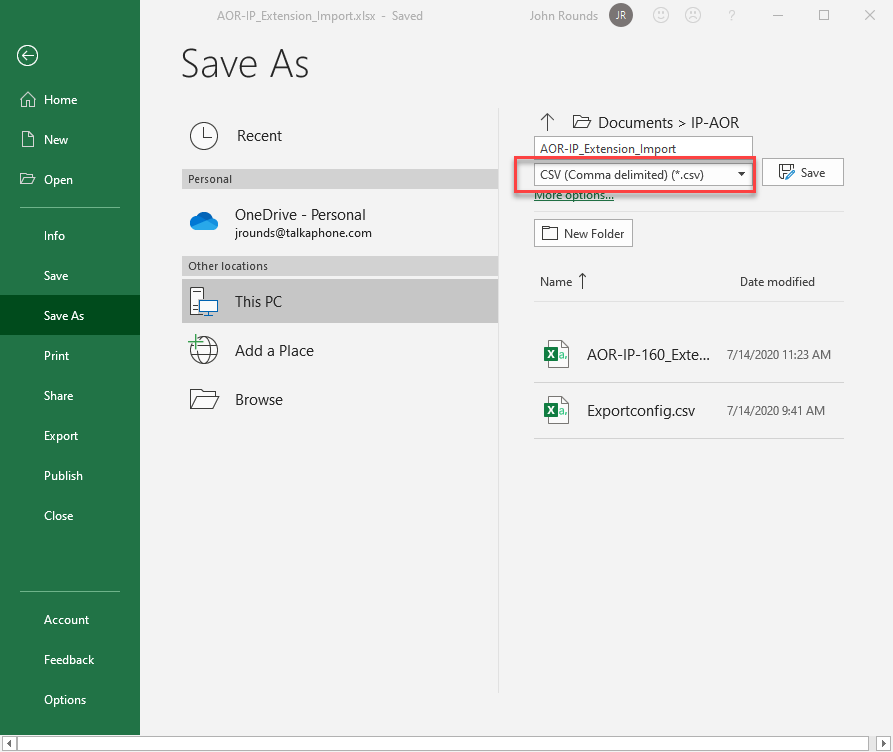The width and height of the screenshot is (893, 752).
Task: Click the question mark help icon
Action: click(733, 16)
